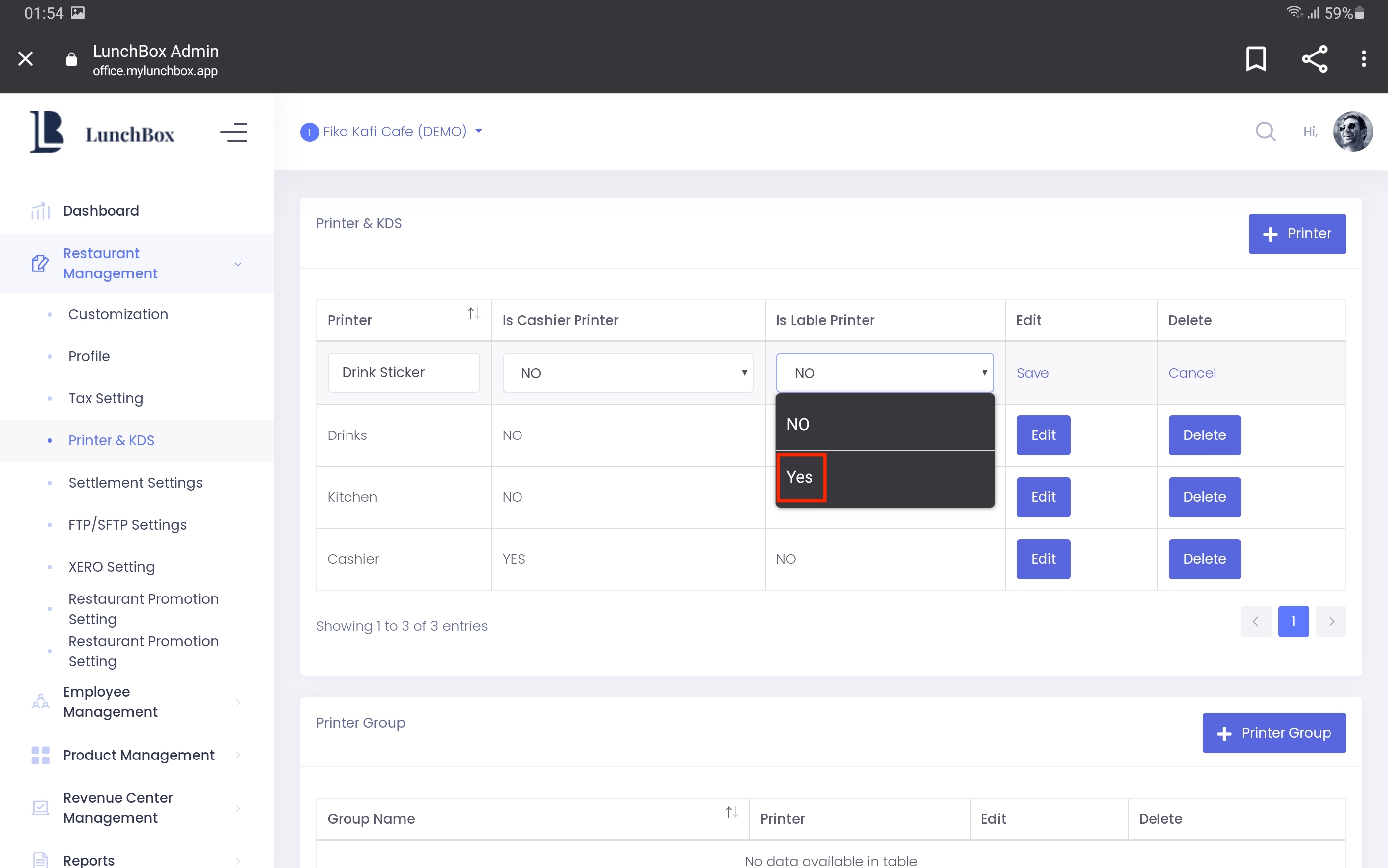Expand Fika Kafi Cafe restaurant selector
1388x868 pixels.
coord(393,131)
